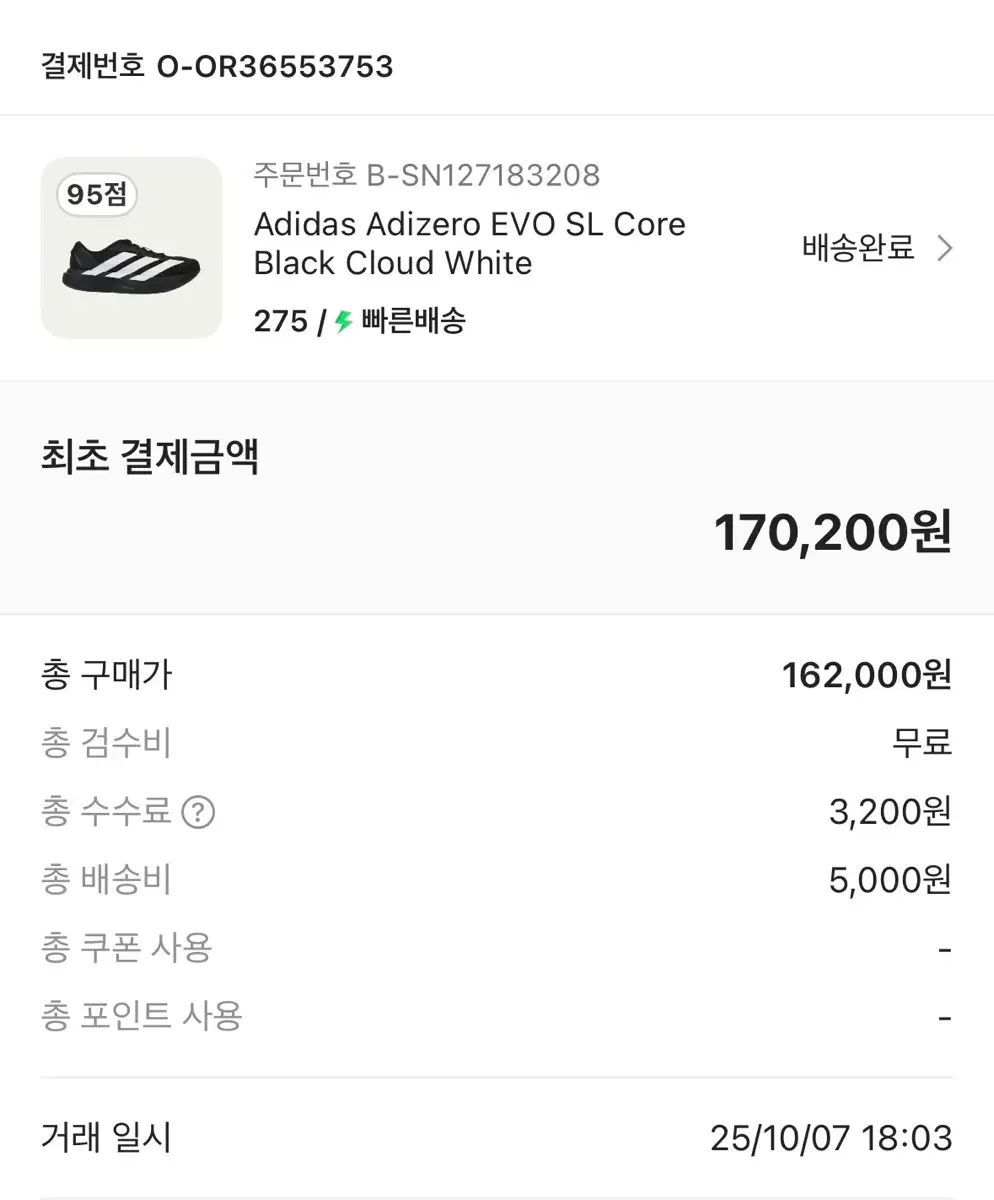Image resolution: width=994 pixels, height=1200 pixels.
Task: Tap the 배송완료 delivery status
Action: pyautogui.click(x=858, y=248)
